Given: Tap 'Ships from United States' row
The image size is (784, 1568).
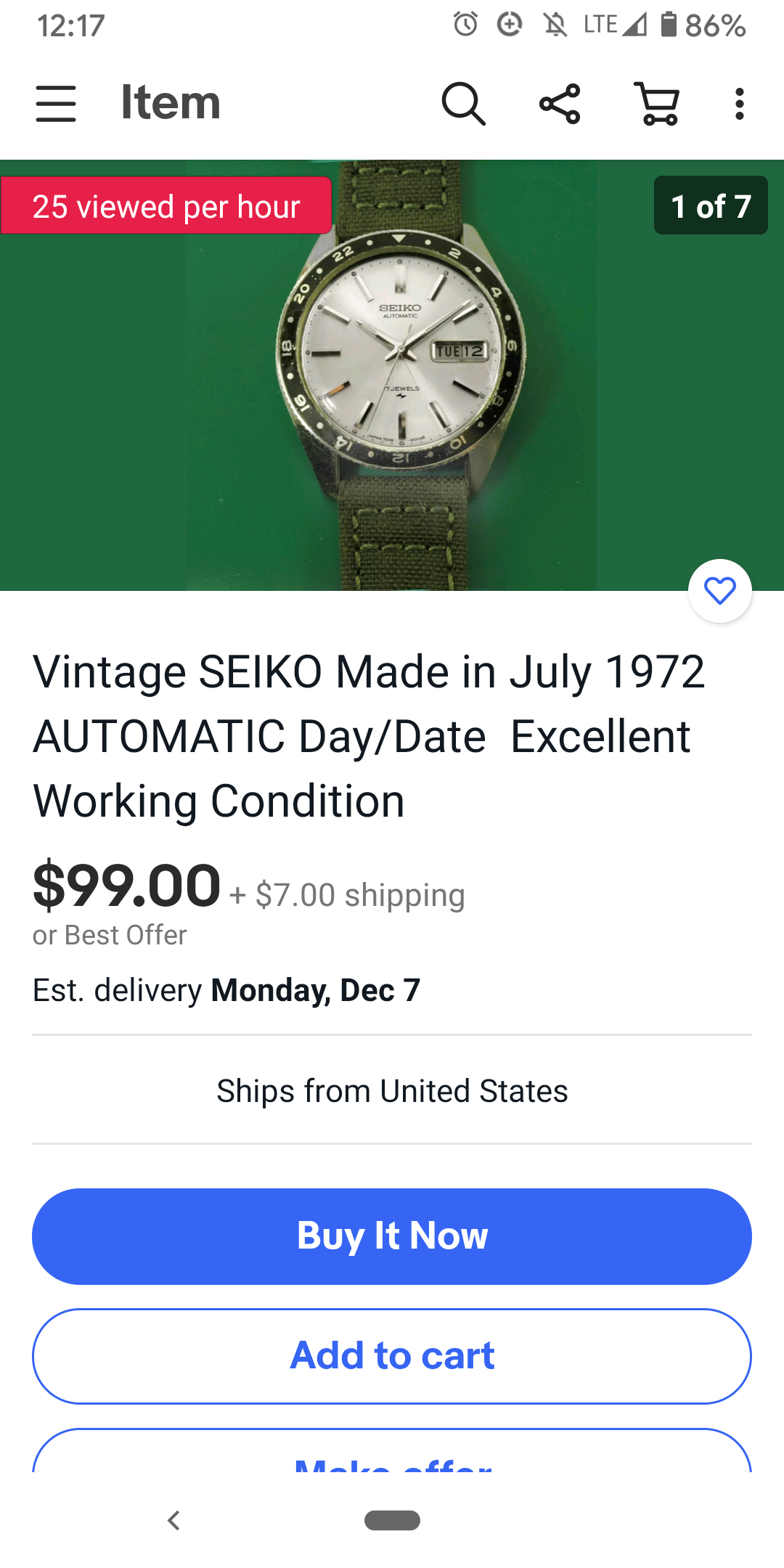Looking at the screenshot, I should click(x=392, y=1090).
